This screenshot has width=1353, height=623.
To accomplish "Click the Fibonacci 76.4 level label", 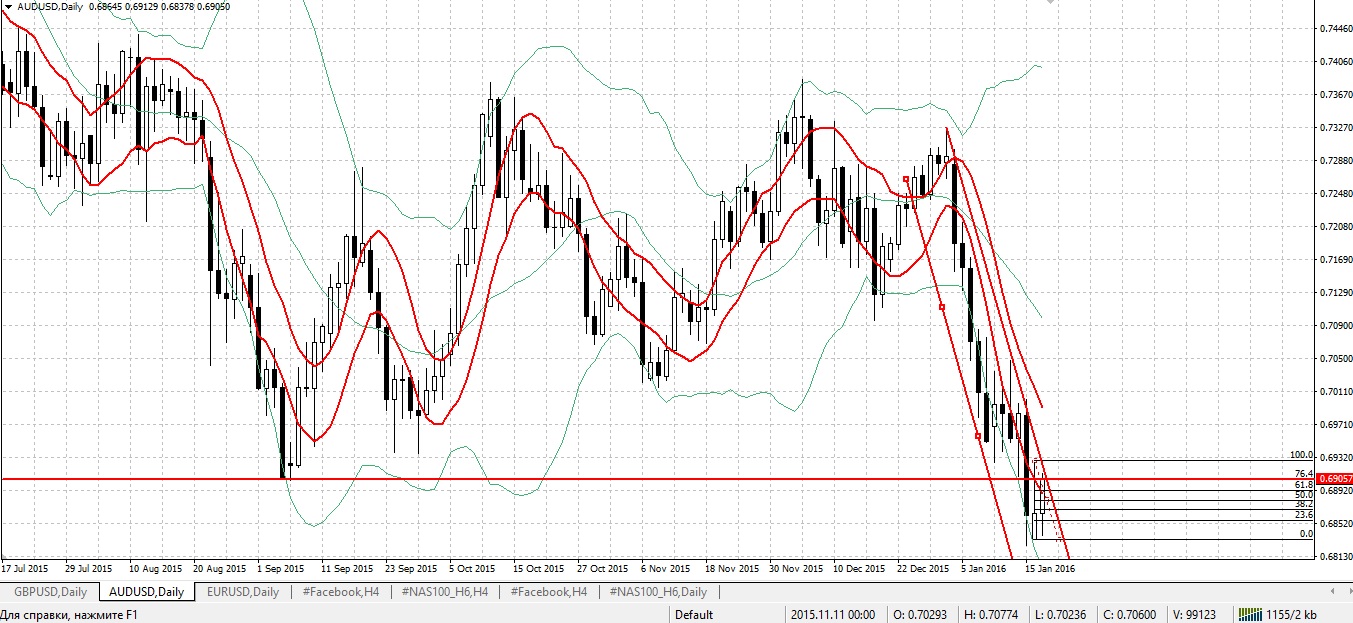I will [x=1303, y=474].
